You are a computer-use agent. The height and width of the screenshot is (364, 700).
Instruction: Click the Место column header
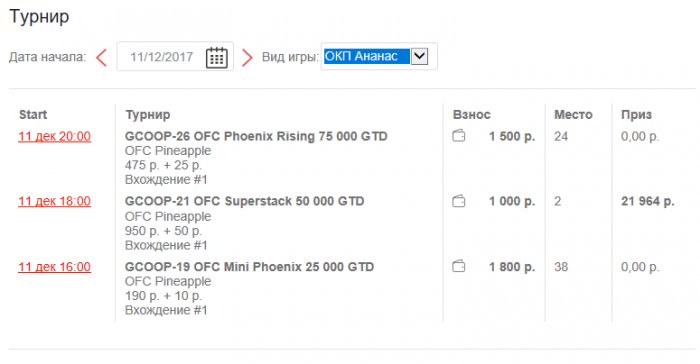[573, 115]
